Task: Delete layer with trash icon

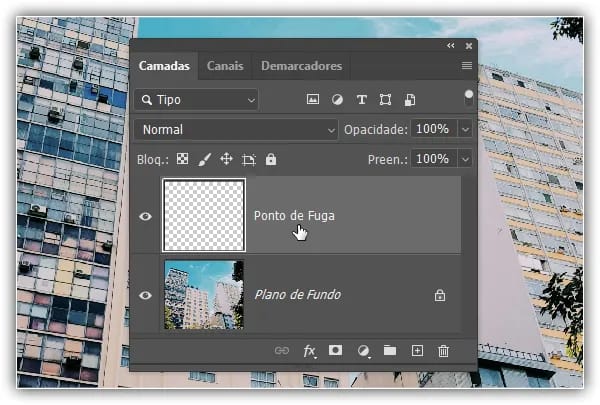Action: (x=443, y=351)
